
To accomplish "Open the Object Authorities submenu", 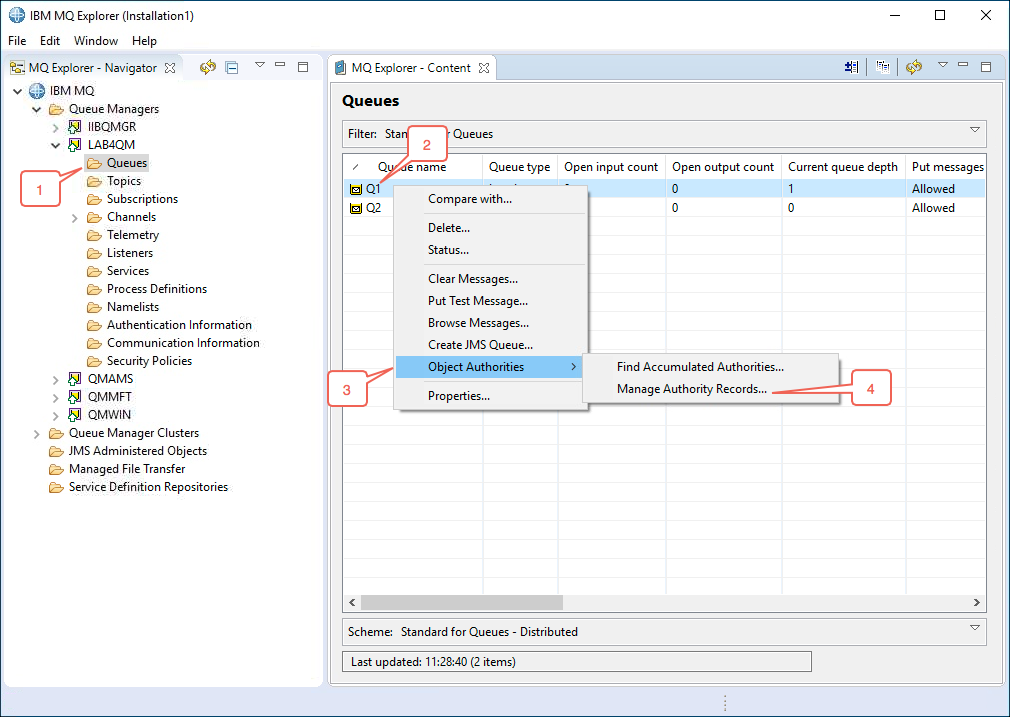I will coord(491,367).
